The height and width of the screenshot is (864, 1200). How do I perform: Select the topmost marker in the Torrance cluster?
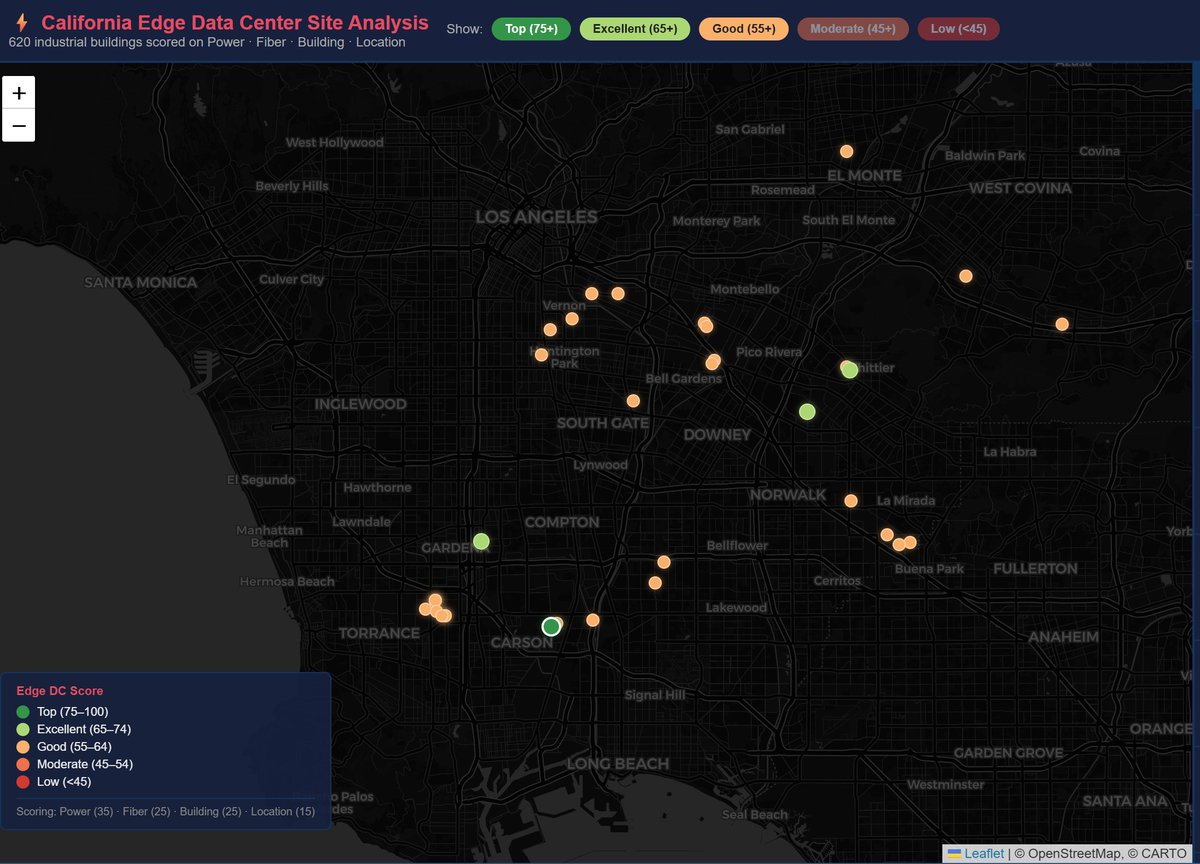pos(435,600)
